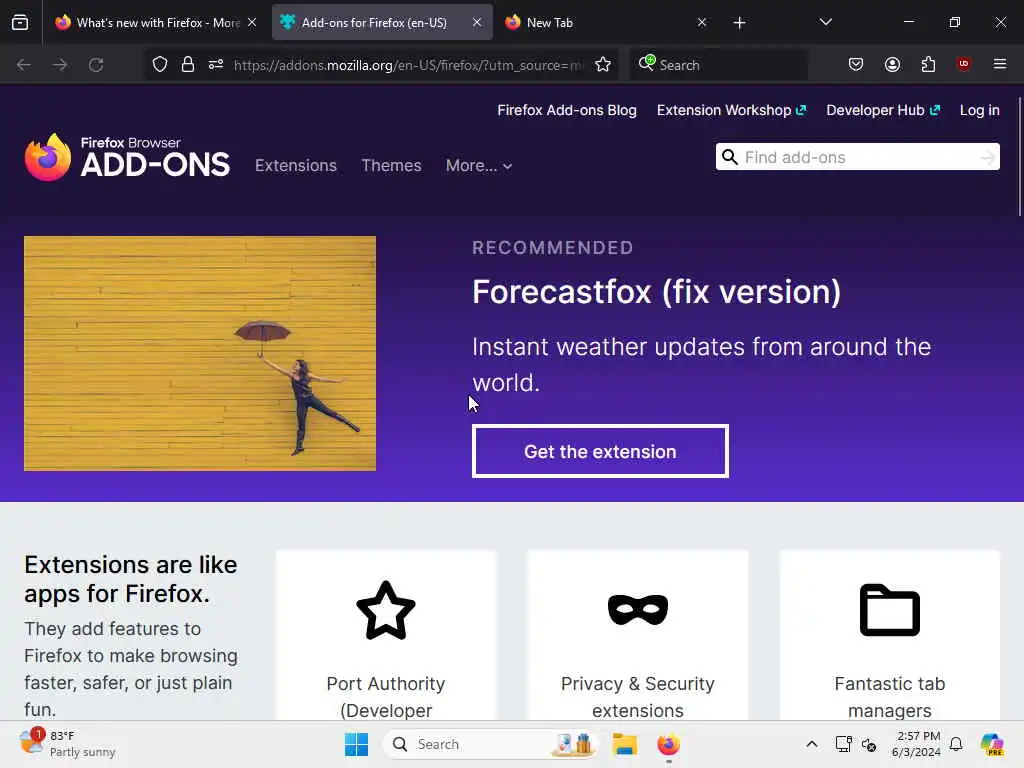
Task: Click Log in
Action: (979, 110)
